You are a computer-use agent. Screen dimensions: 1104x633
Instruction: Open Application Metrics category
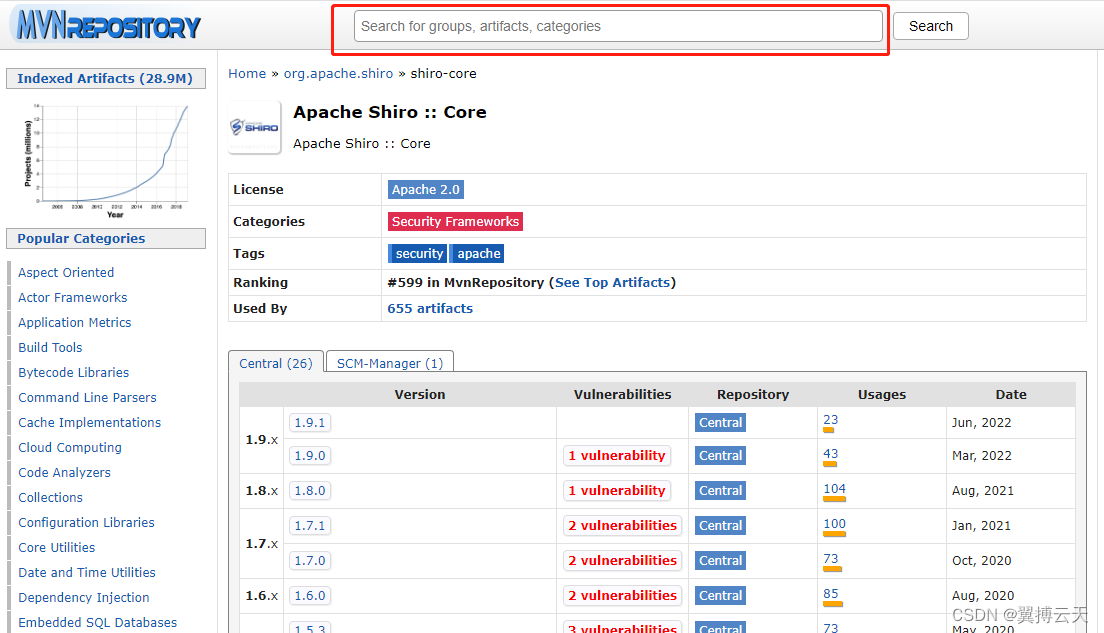[x=75, y=322]
